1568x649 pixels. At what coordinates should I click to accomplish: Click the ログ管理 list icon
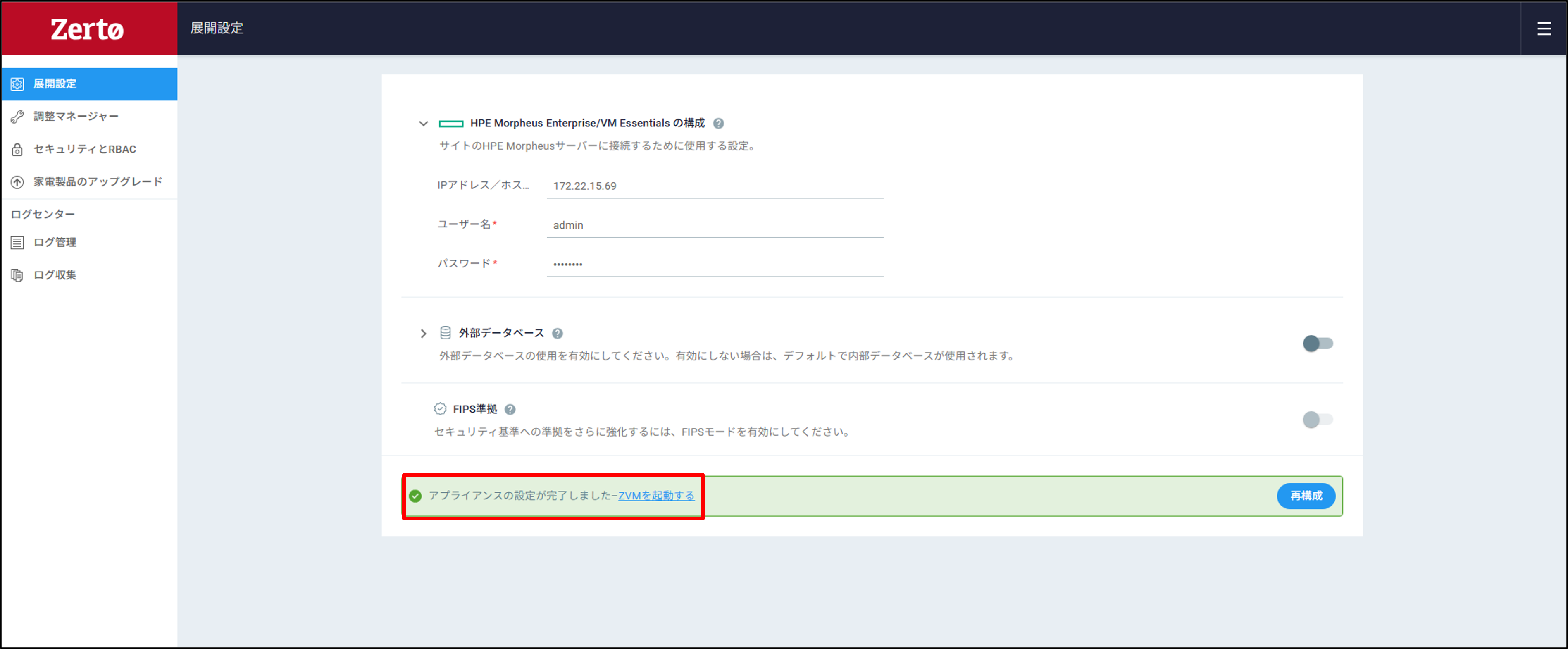(x=17, y=242)
